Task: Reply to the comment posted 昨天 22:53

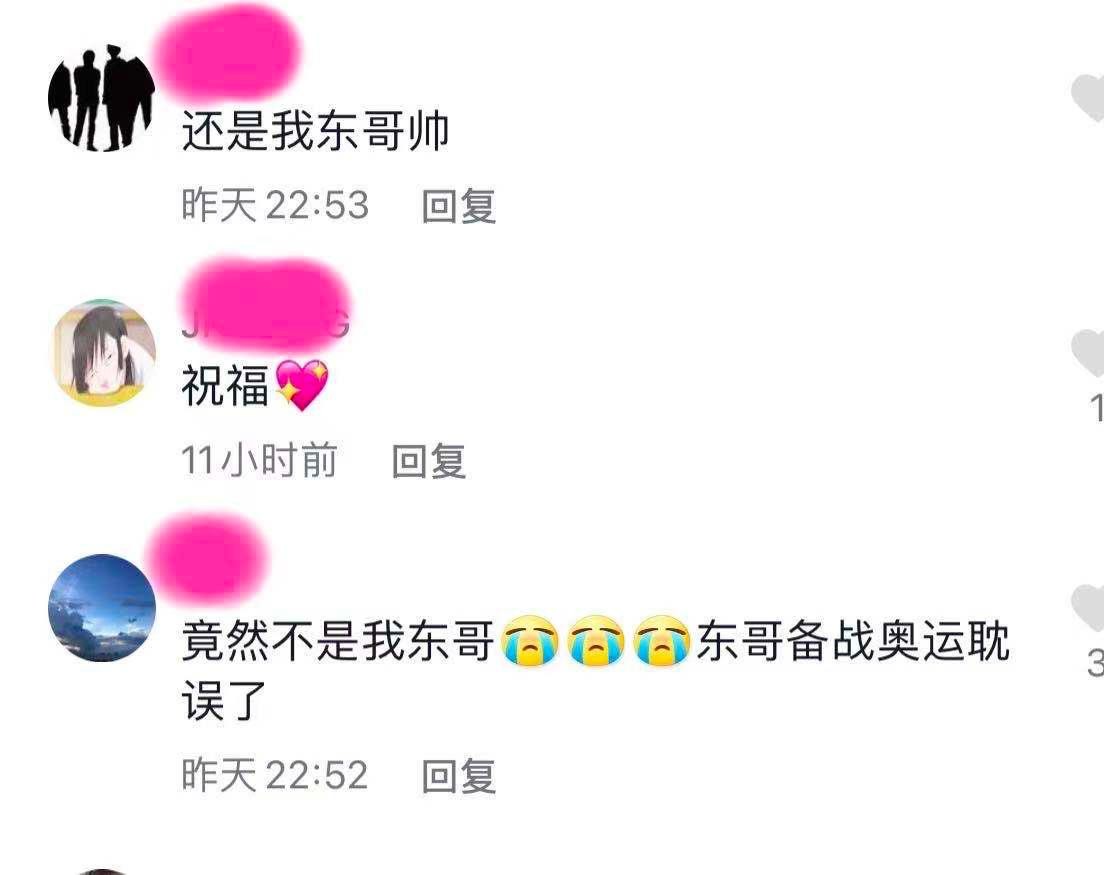Action: 458,206
